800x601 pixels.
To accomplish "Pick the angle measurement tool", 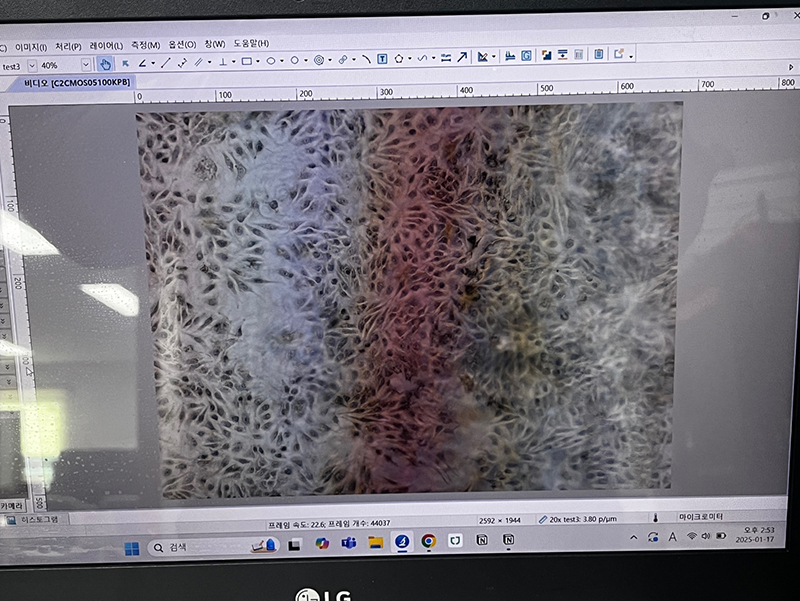I will coord(142,62).
